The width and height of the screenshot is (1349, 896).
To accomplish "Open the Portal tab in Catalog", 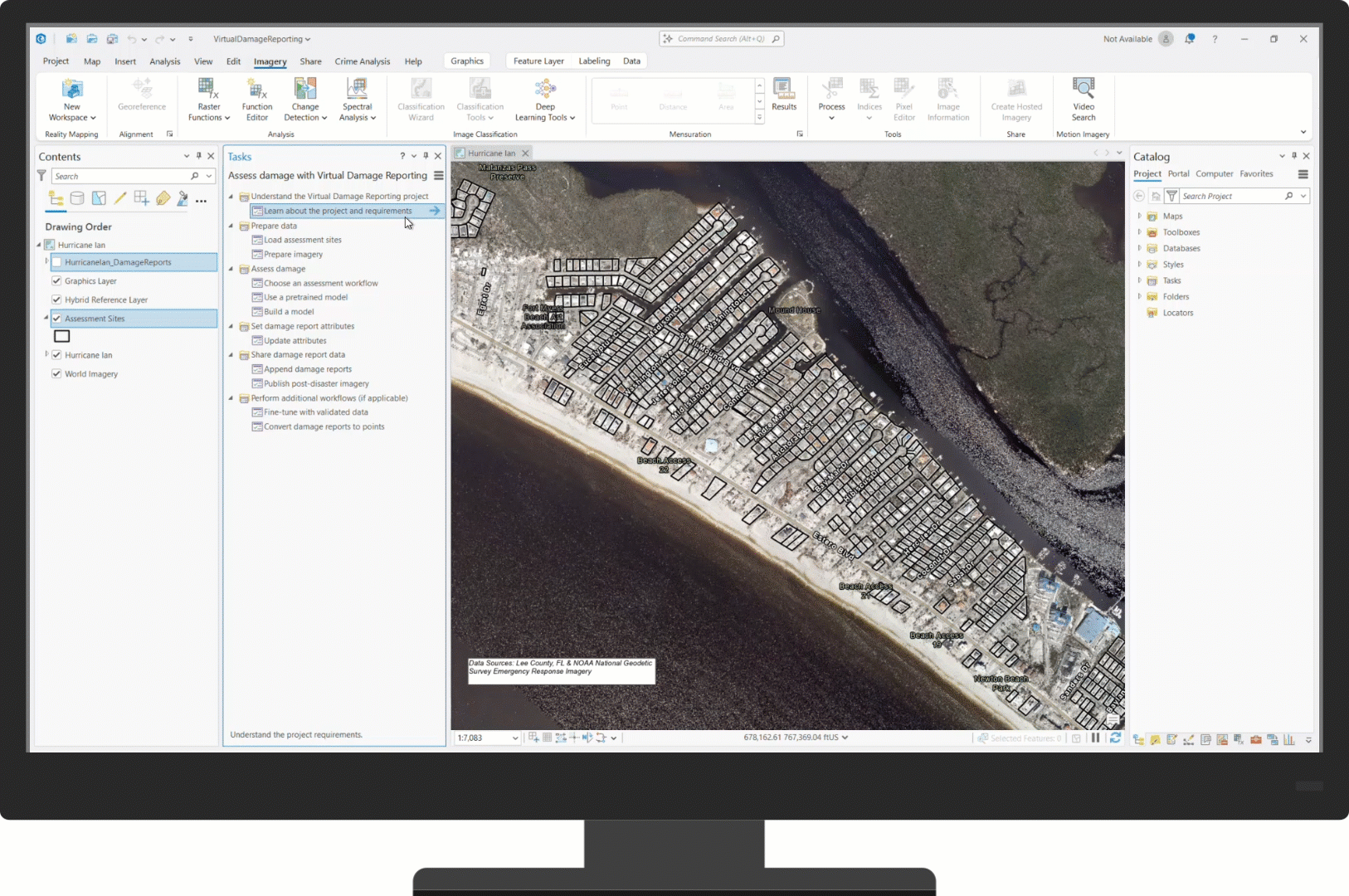I will tap(1178, 174).
